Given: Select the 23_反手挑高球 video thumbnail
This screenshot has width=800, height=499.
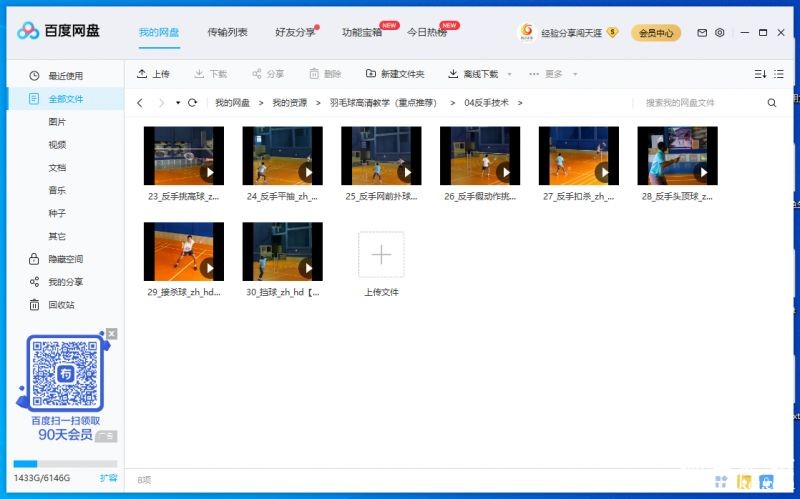Looking at the screenshot, I should pos(184,156).
